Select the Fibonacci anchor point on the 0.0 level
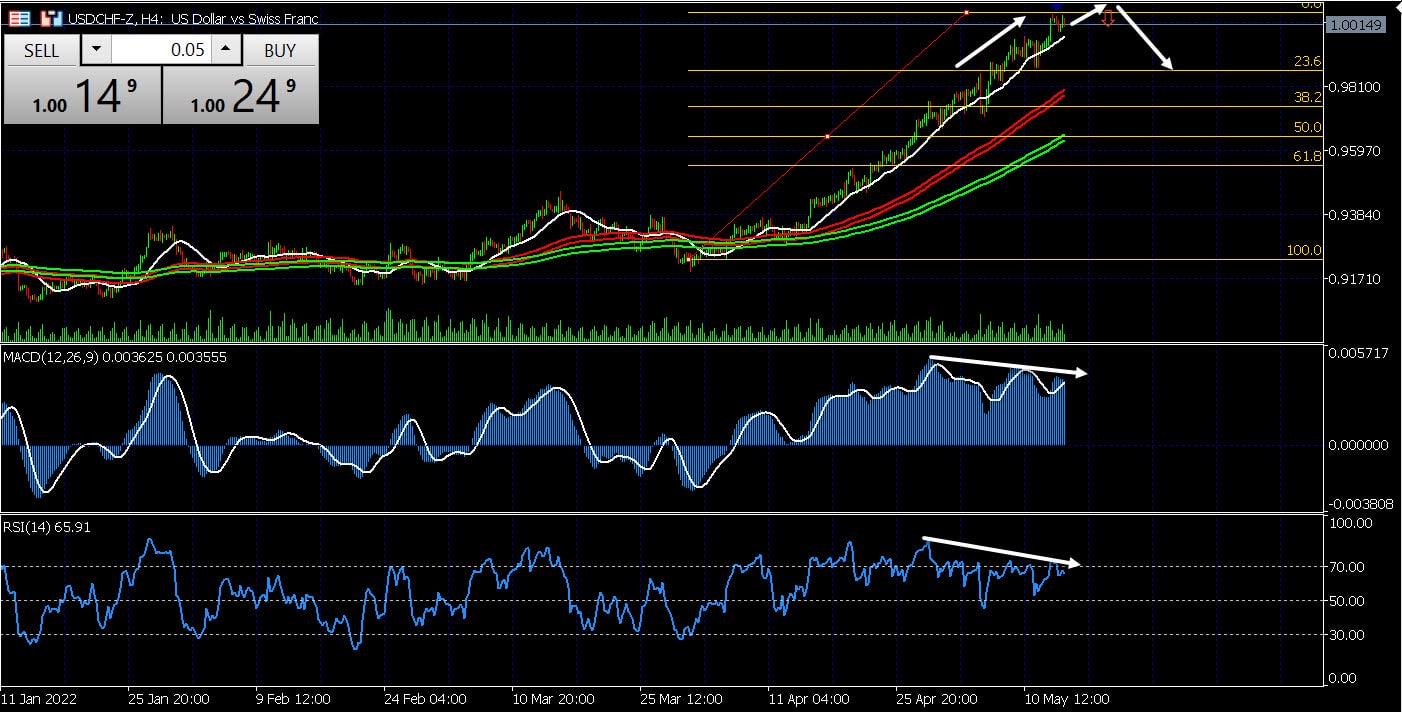Viewport: 1402px width, 712px height. (x=966, y=13)
